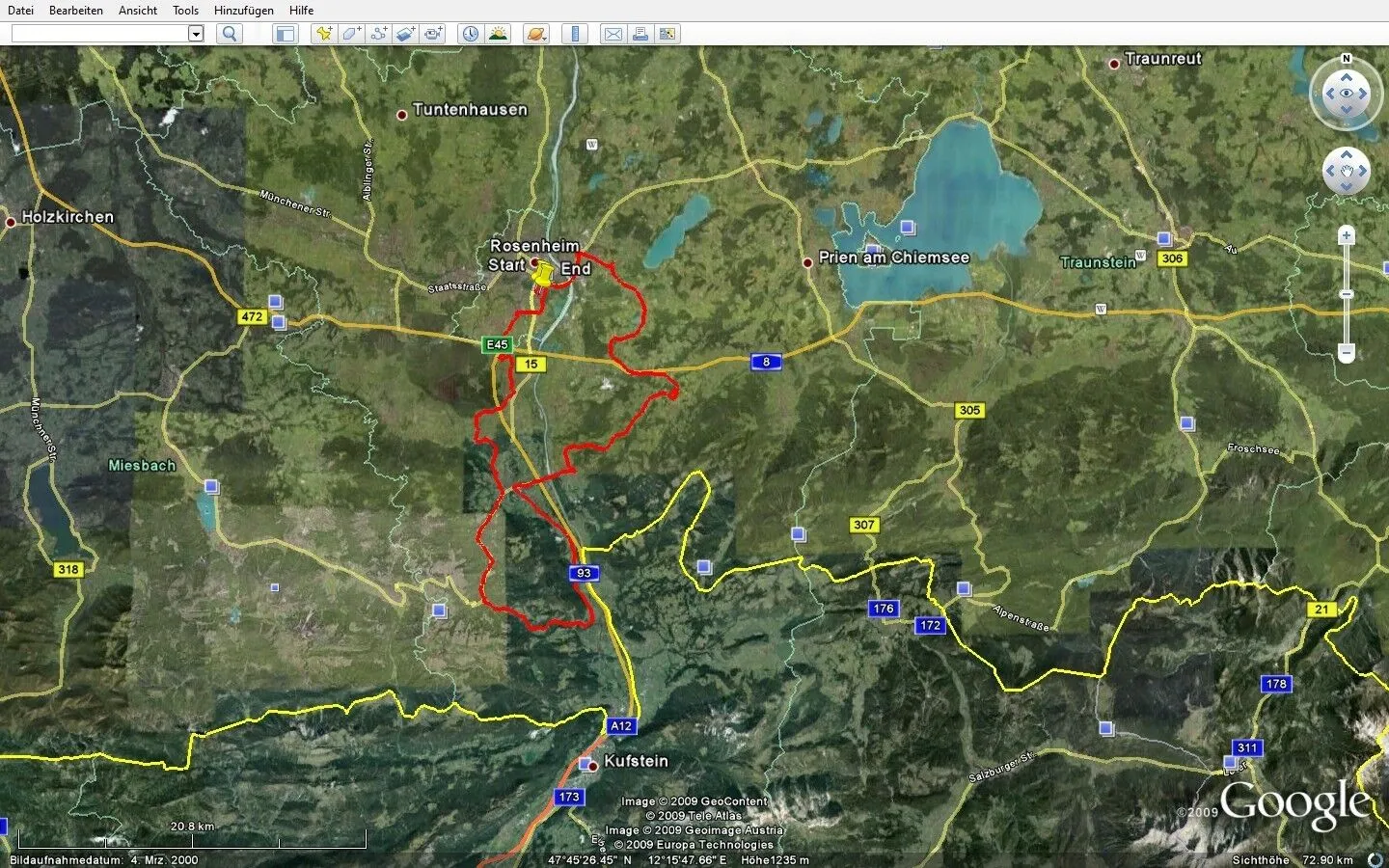This screenshot has width=1389, height=868.
Task: Toggle the sidebar panel visibility
Action: [x=285, y=34]
